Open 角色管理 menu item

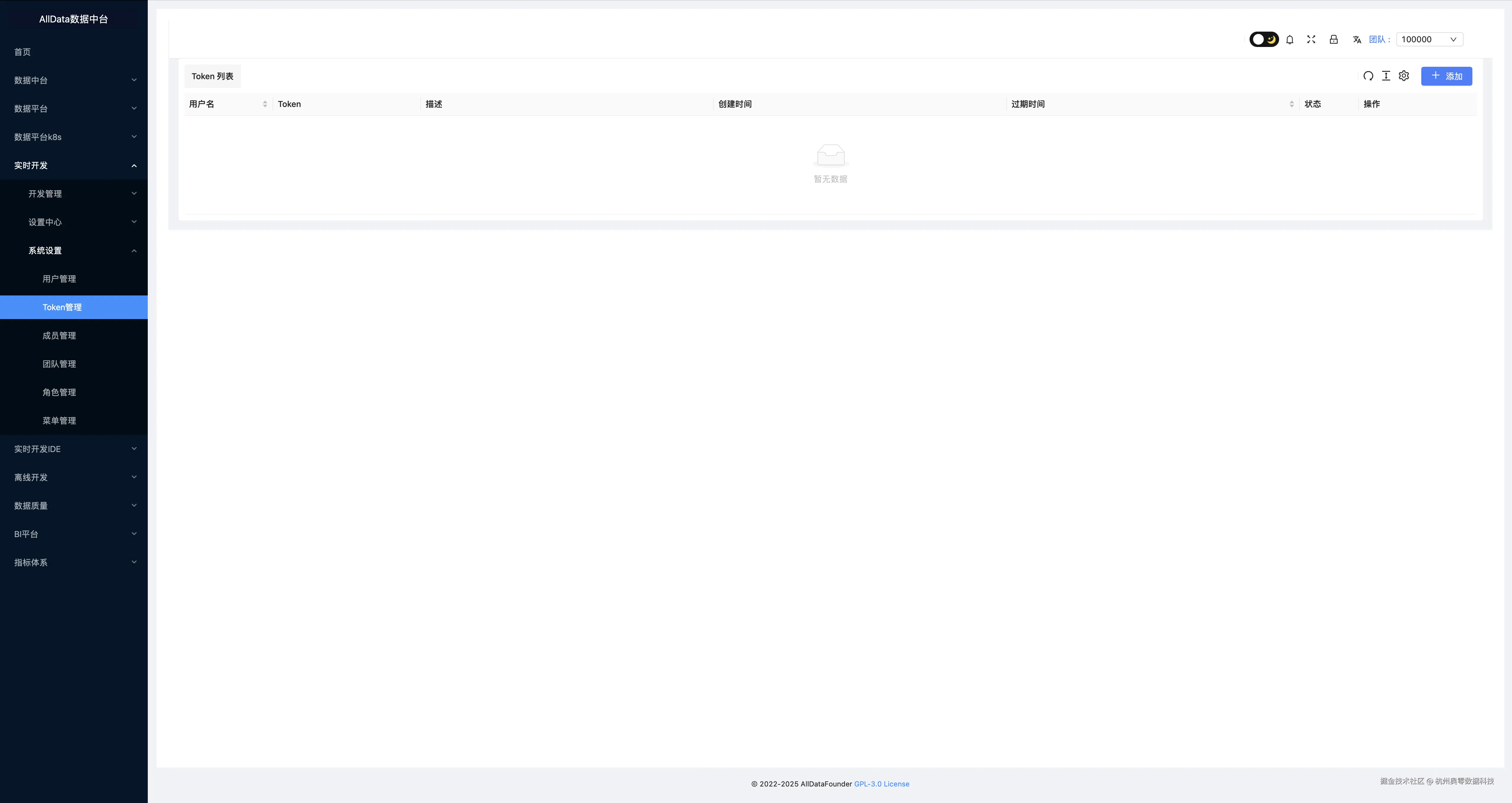pyautogui.click(x=59, y=392)
